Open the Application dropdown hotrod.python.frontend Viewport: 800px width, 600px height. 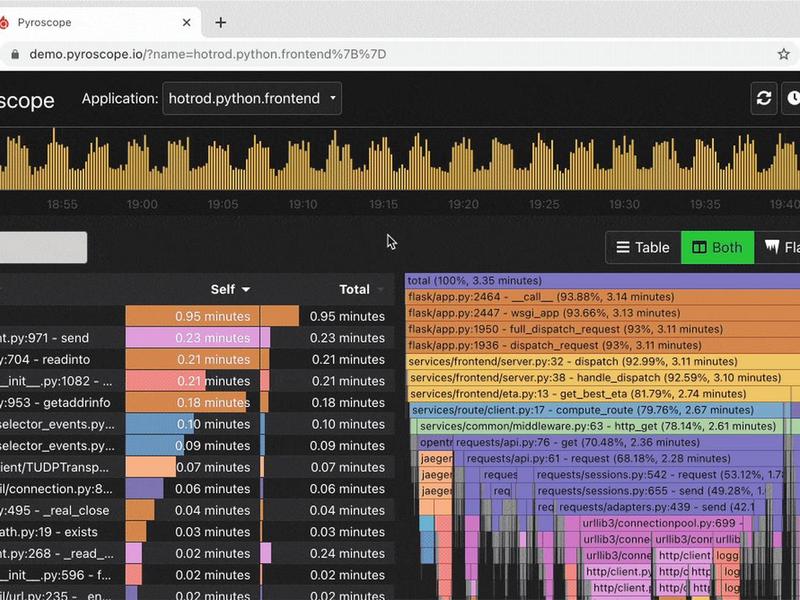point(252,98)
